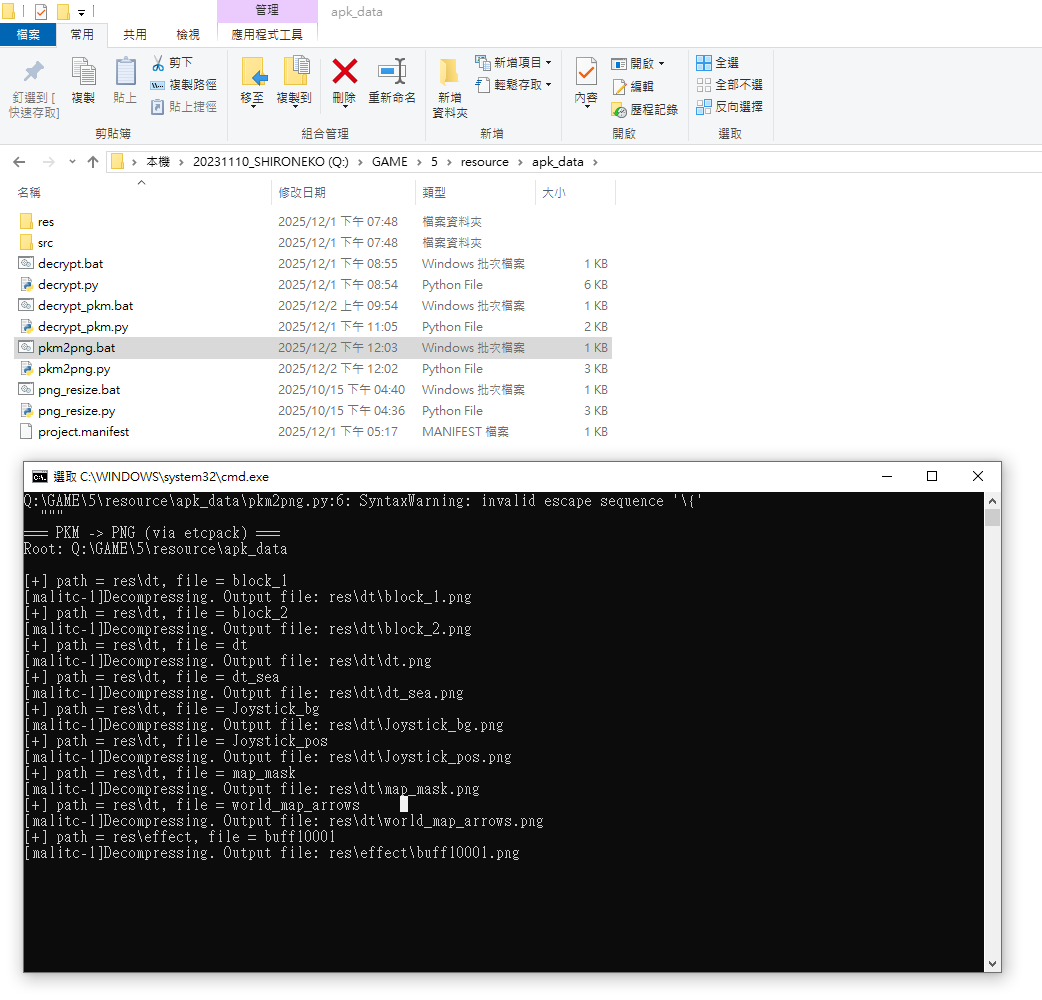Viewport: 1042px width, 1000px height.
Task: Click the Paste (貼上) clipboard icon
Action: point(125,72)
